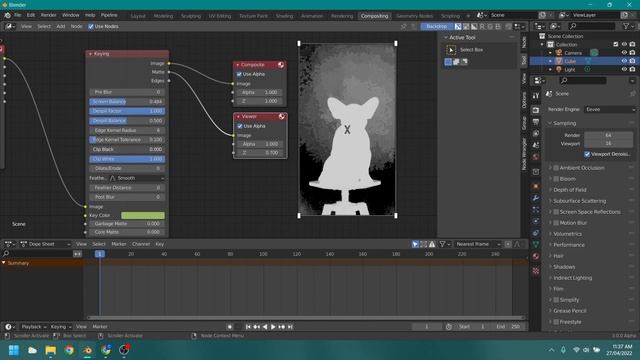Open the Dope Sheet mode dropdown

pos(45,244)
